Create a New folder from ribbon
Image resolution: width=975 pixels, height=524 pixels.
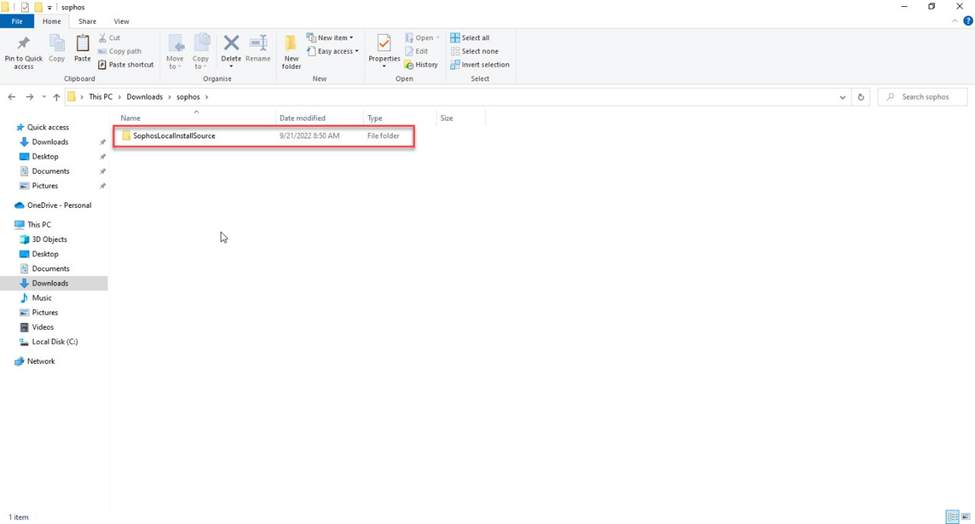click(291, 52)
